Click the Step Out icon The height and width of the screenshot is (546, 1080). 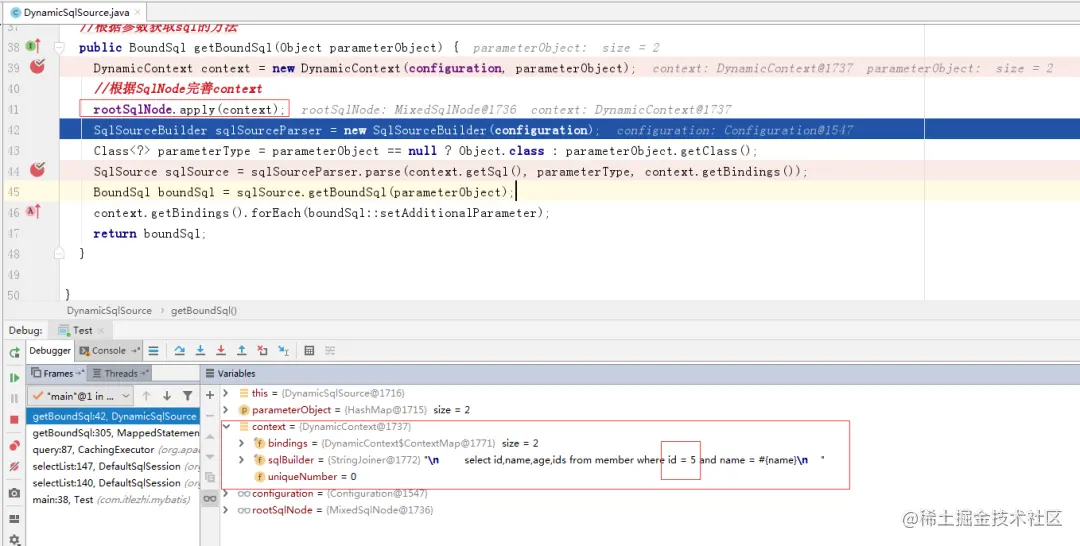242,350
